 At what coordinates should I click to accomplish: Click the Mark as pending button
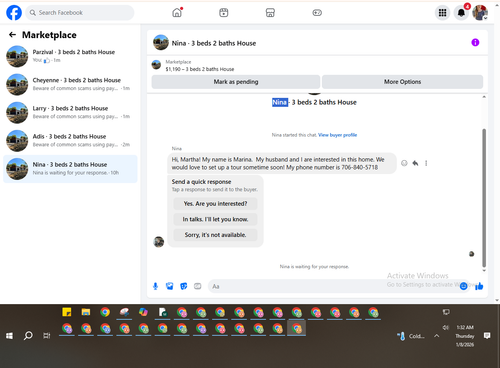(x=236, y=82)
